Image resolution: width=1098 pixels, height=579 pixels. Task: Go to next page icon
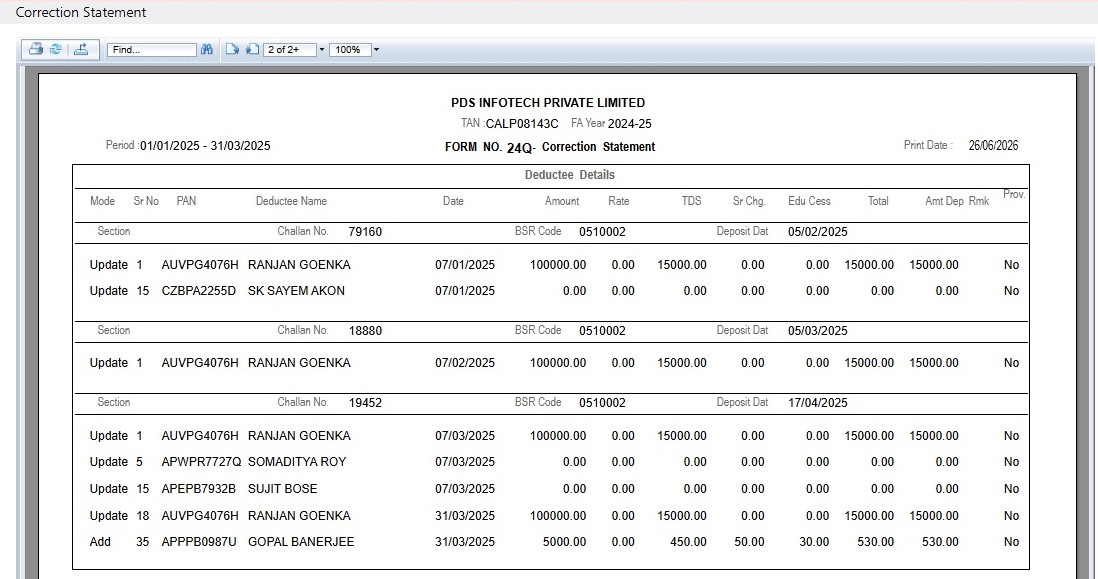tap(232, 49)
